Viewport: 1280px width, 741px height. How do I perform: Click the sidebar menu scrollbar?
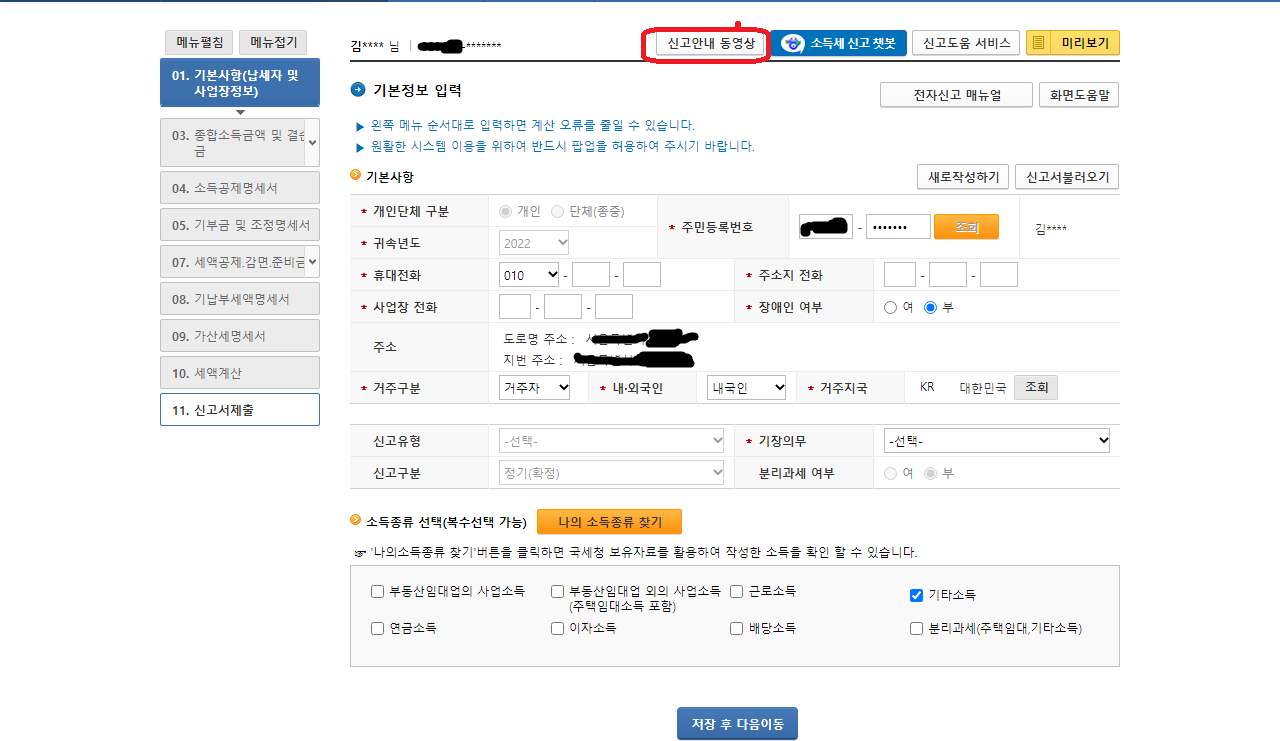(x=313, y=142)
